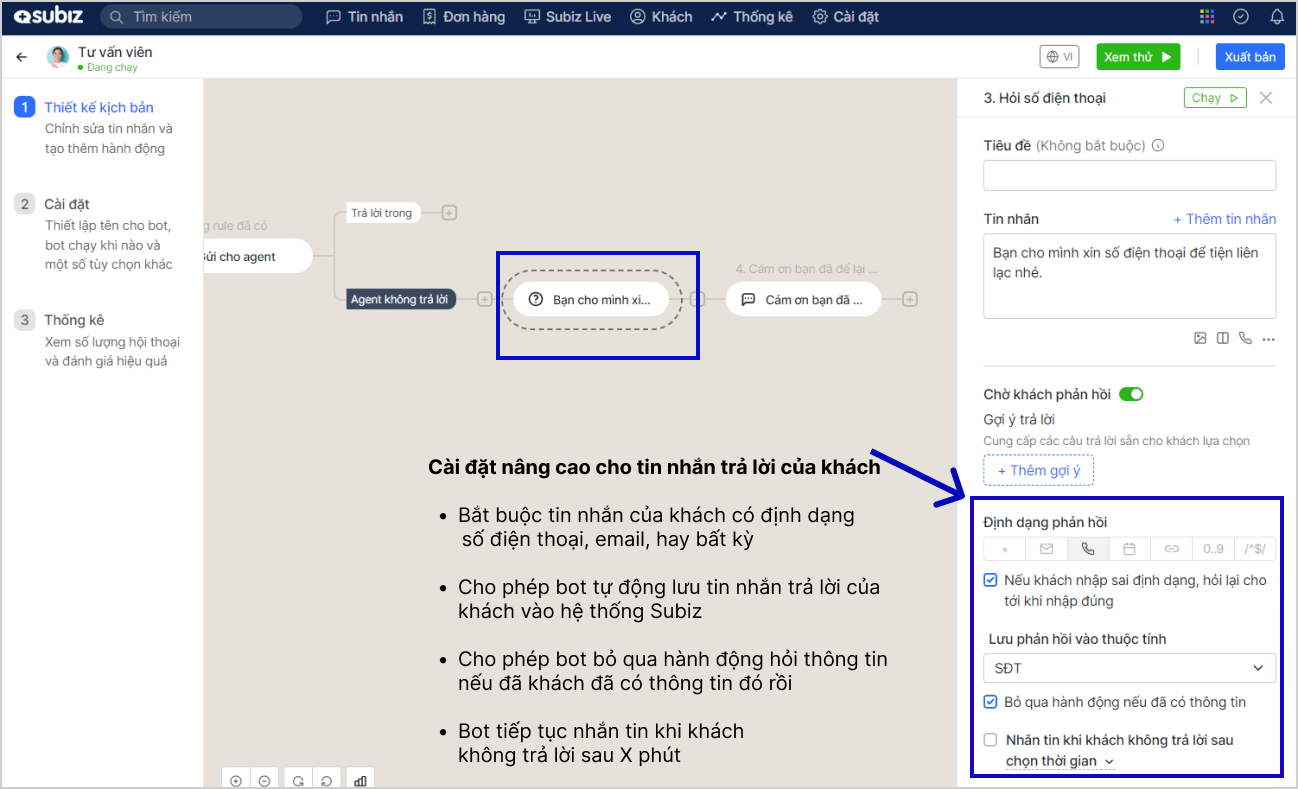Enable Nhắn tin khi khách không trả lời checkbox
The image size is (1298, 789).
[x=990, y=740]
